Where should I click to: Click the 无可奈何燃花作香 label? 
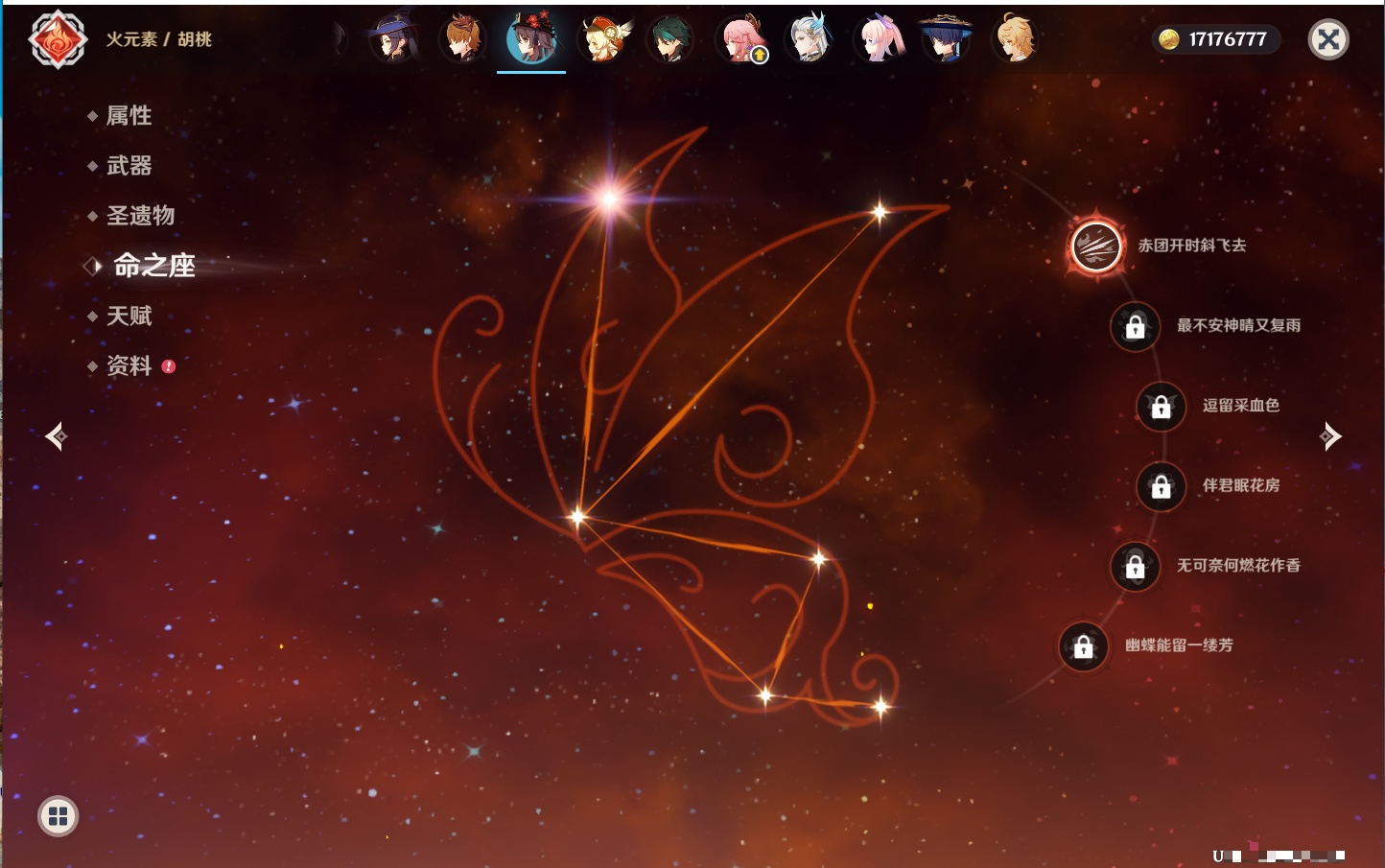tap(1238, 565)
